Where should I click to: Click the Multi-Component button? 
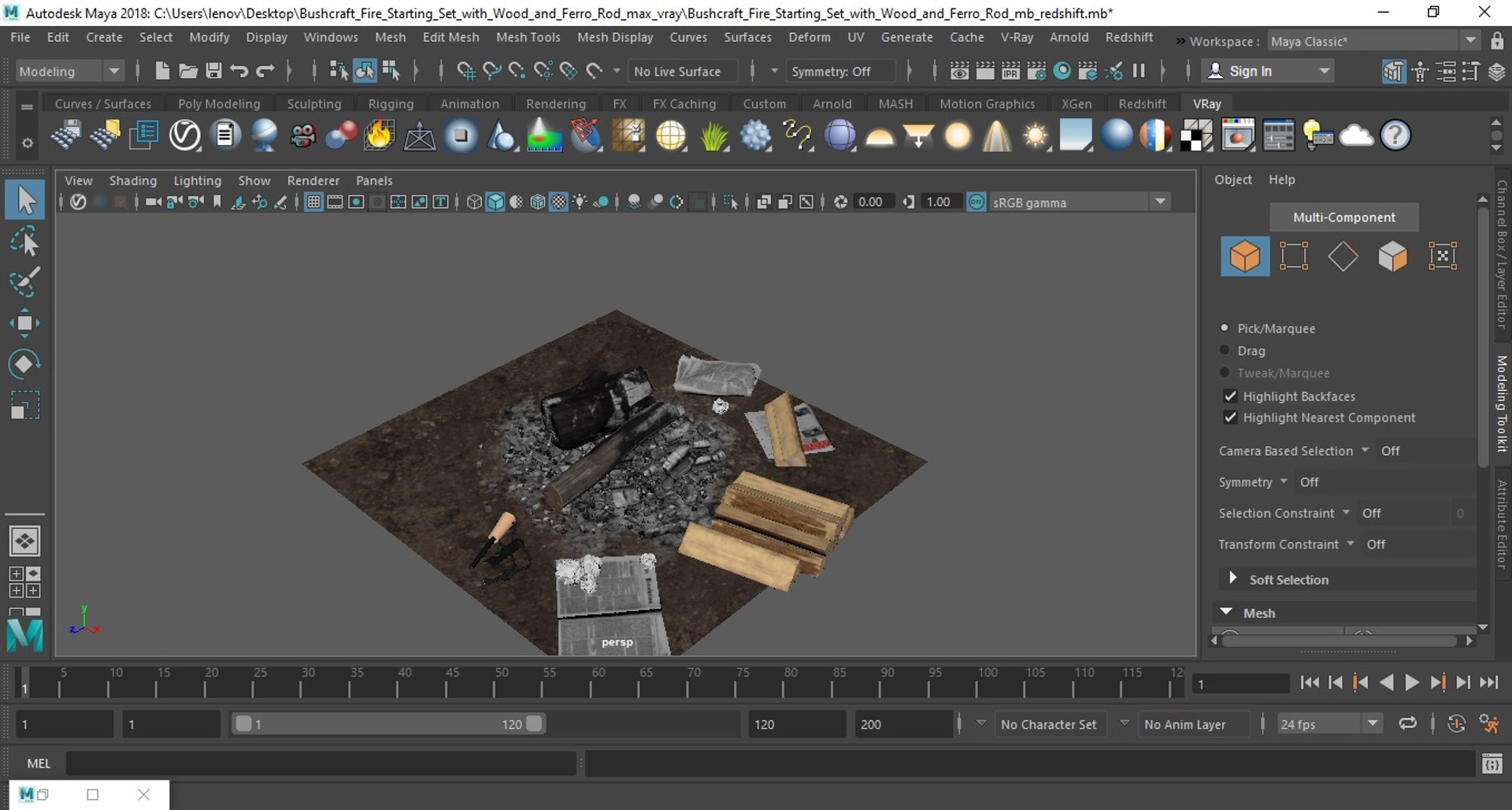1344,217
